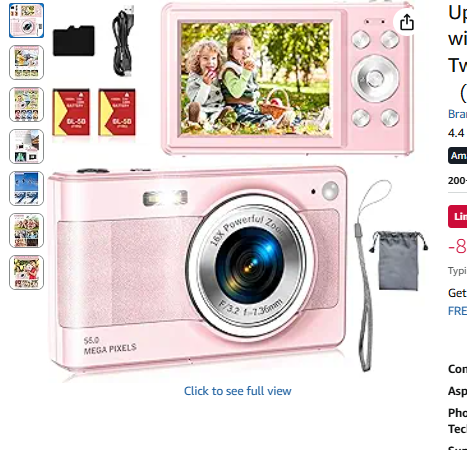Open the sixth thumbnail photo collage
This screenshot has height=450, width=467.
pos(26,230)
